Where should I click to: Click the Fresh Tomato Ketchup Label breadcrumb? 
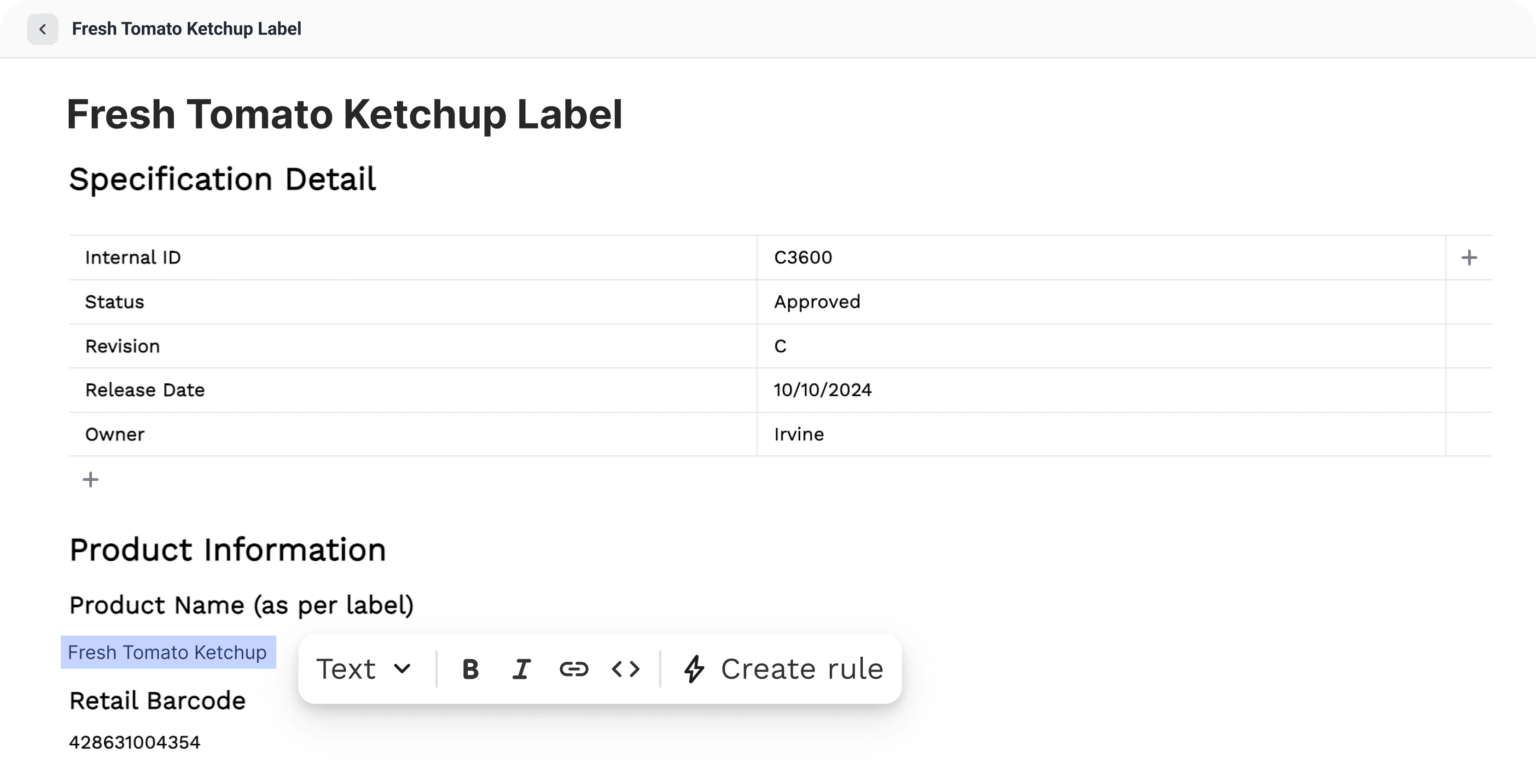click(x=186, y=29)
